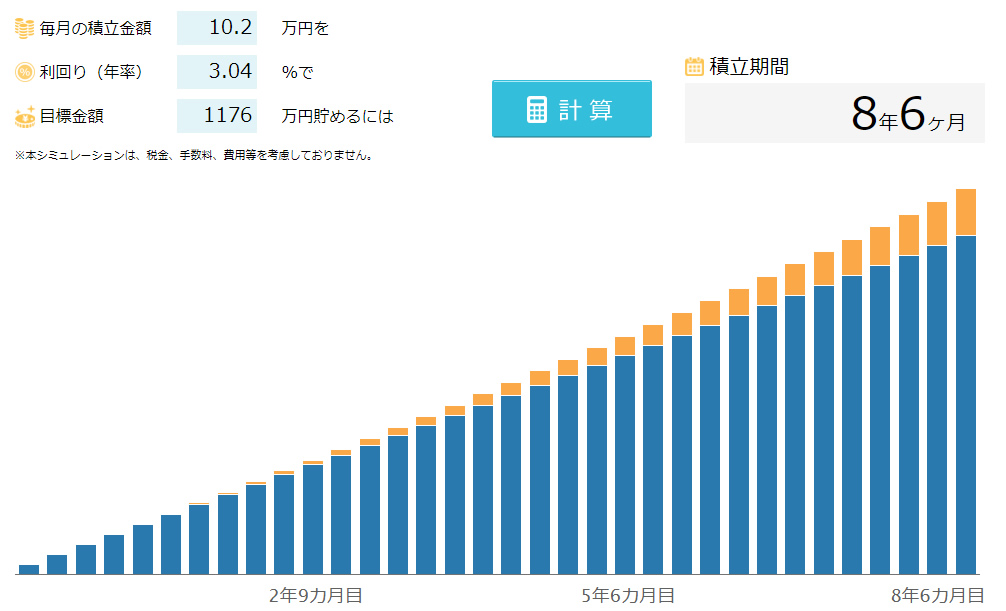Click the disclaimer note about taxes and fees
The height and width of the screenshot is (611, 1006).
(194, 155)
